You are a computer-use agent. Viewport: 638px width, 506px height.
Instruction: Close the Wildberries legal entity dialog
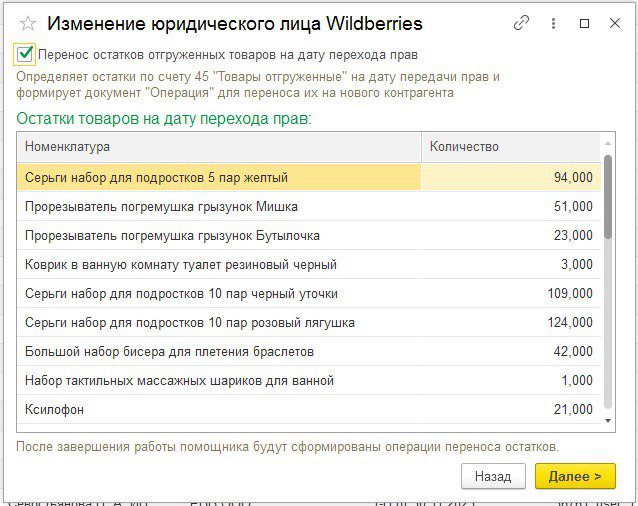(x=615, y=23)
